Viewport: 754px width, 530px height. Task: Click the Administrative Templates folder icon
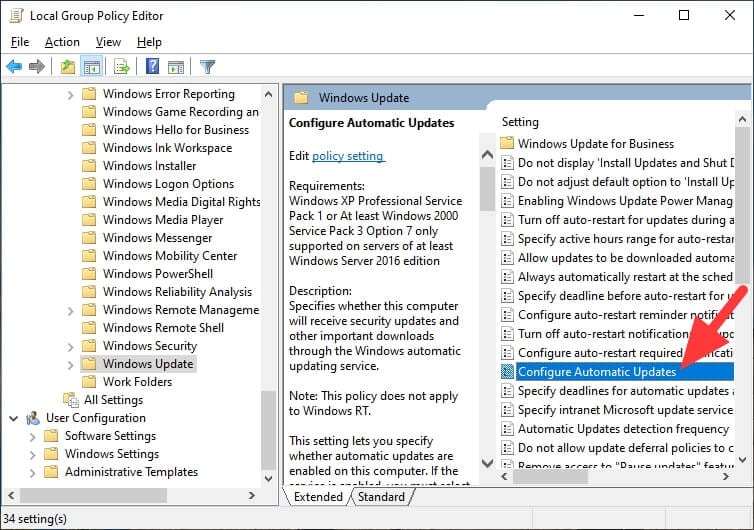51,472
